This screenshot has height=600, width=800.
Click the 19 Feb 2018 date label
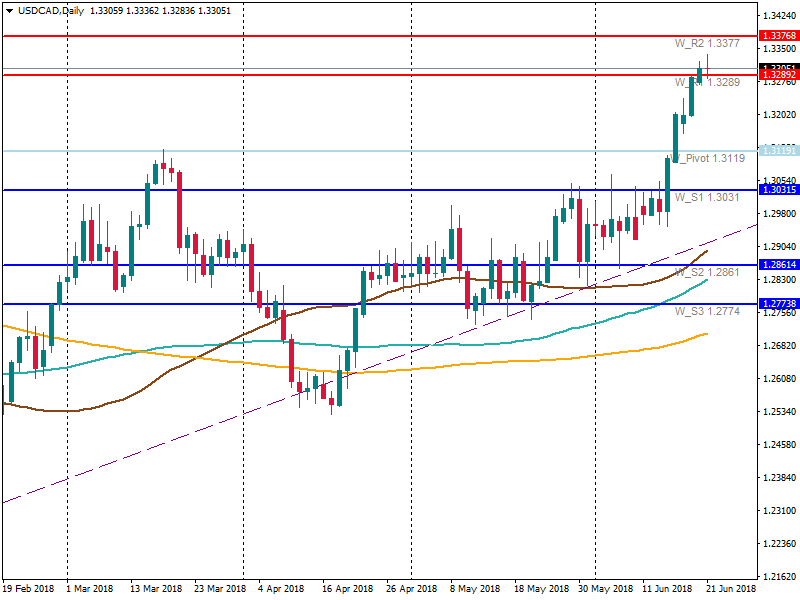coord(29,590)
